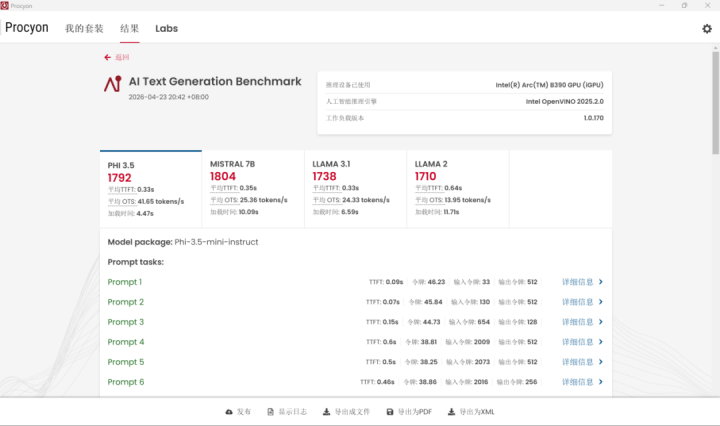The image size is (720, 426).
Task: Click the 显示日志 log icon
Action: pyautogui.click(x=270, y=412)
